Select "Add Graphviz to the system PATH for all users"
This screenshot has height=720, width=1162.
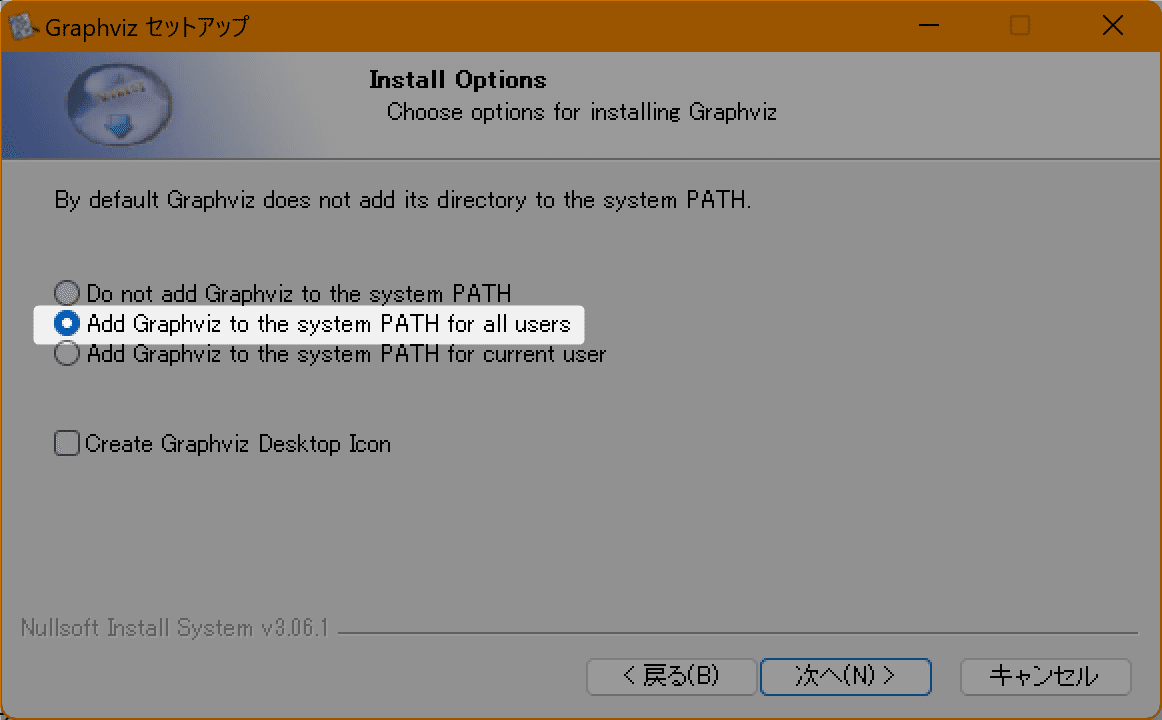click(67, 323)
